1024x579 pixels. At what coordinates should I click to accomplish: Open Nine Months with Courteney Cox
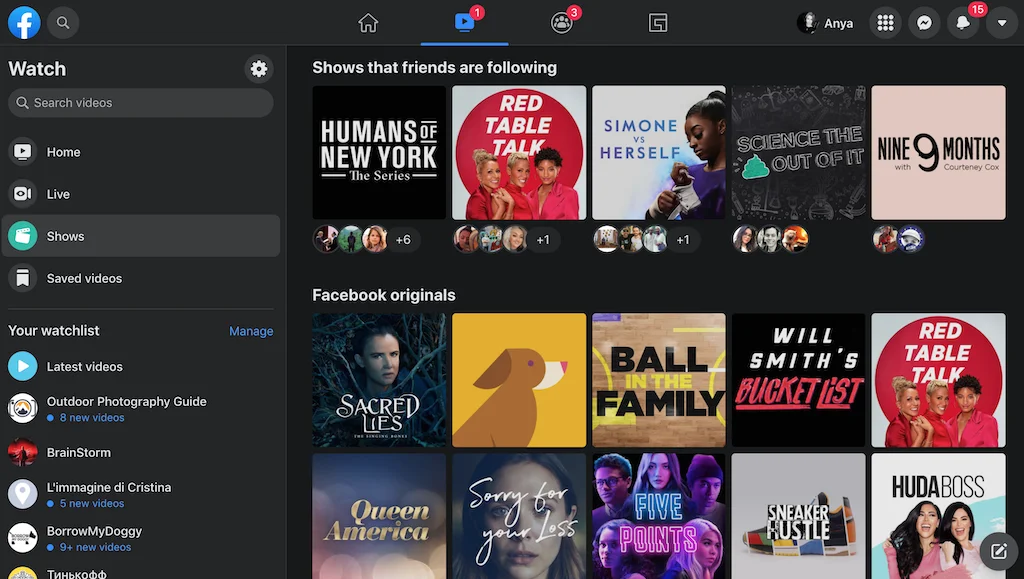pyautogui.click(x=938, y=153)
